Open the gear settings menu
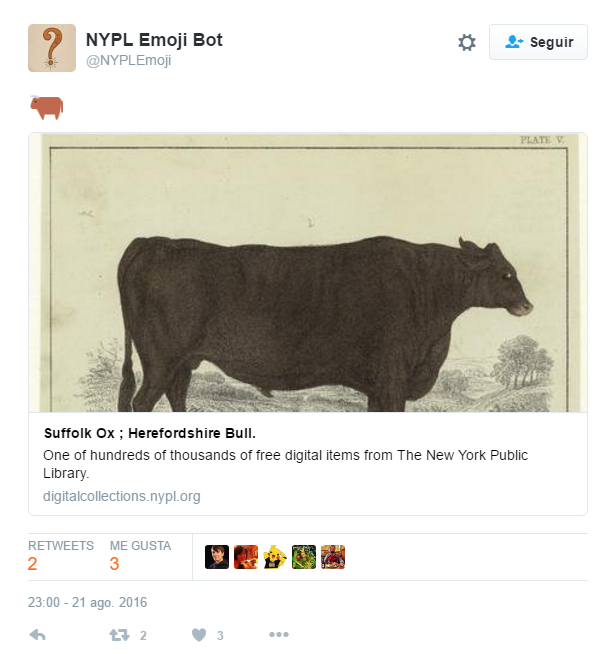The image size is (606, 654). 467,43
